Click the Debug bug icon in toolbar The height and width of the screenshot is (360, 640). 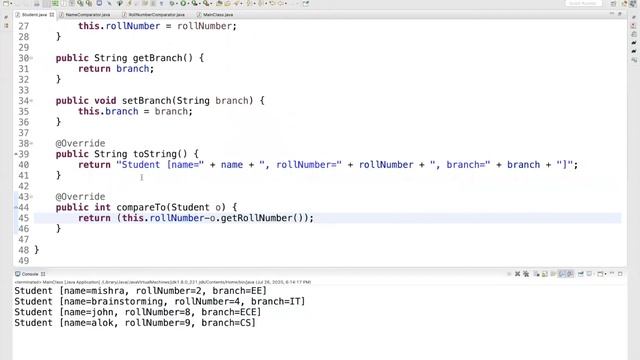coord(172,3)
